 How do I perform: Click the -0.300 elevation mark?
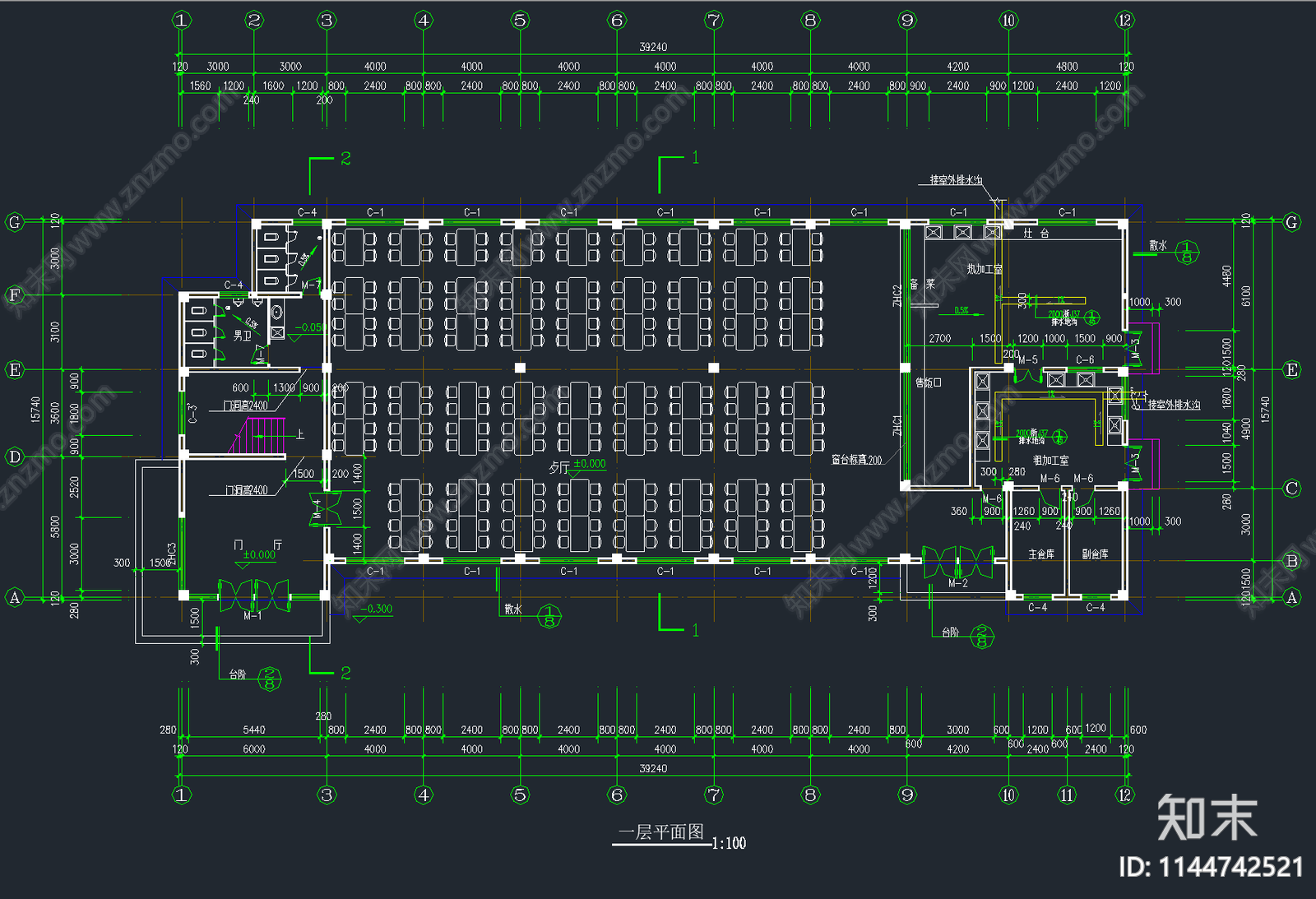coord(377,609)
